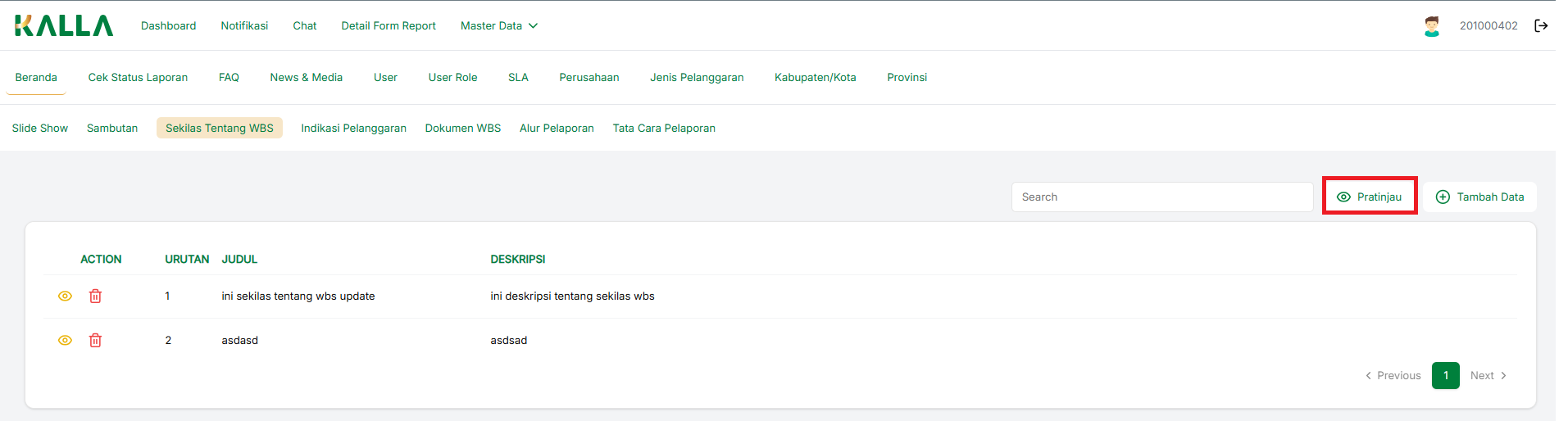Open the Jenis Pelanggaran tab
The width and height of the screenshot is (1568, 421).
[697, 78]
